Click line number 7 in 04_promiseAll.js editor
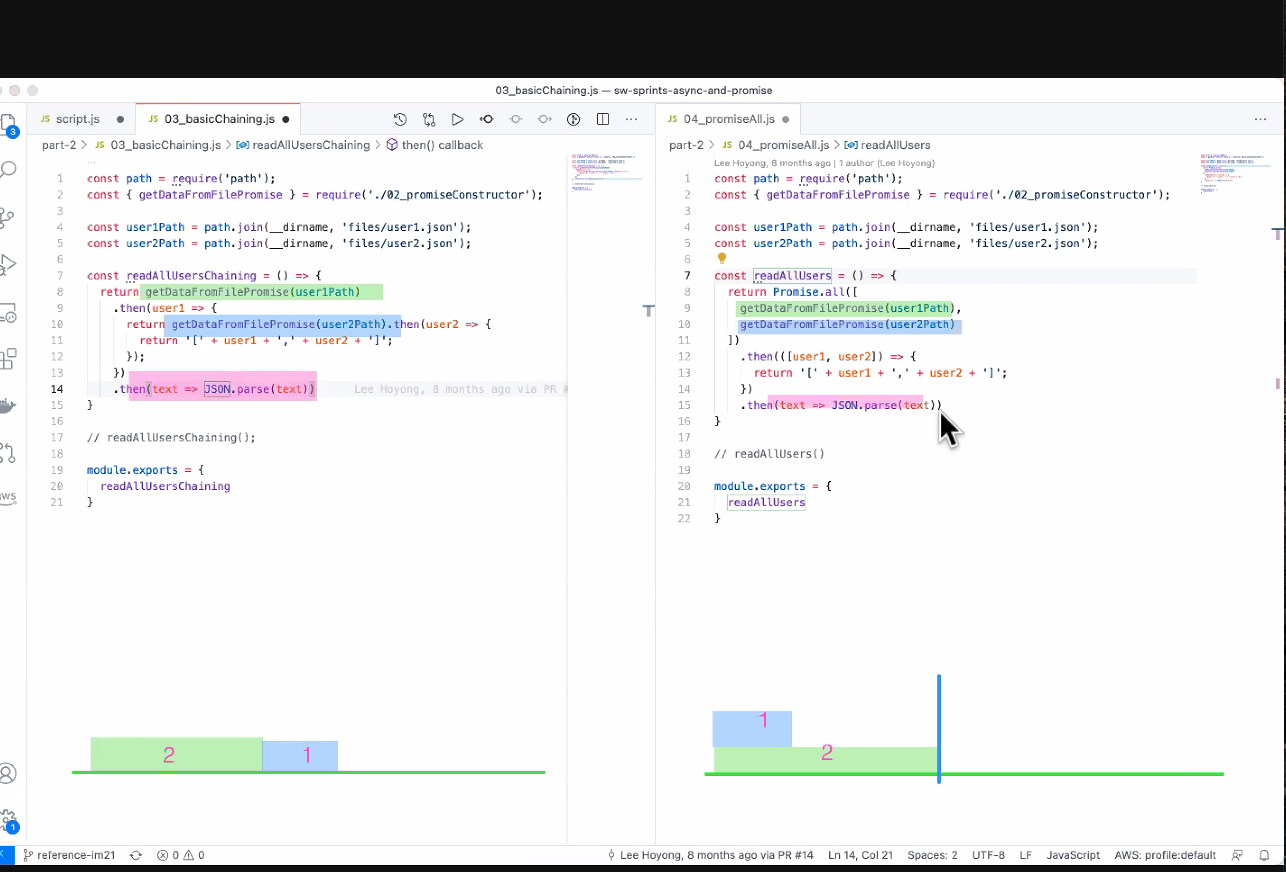Screen dimensions: 1286x872 686,275
